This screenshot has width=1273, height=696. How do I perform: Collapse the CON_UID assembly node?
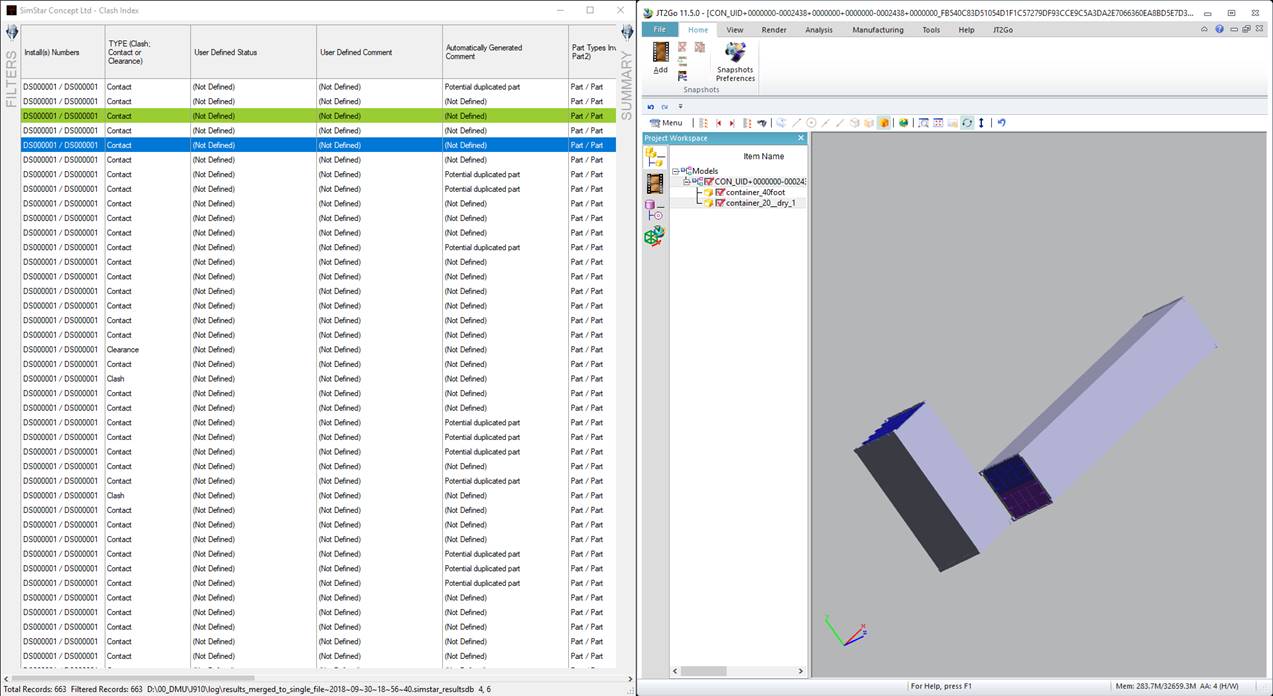tap(687, 182)
